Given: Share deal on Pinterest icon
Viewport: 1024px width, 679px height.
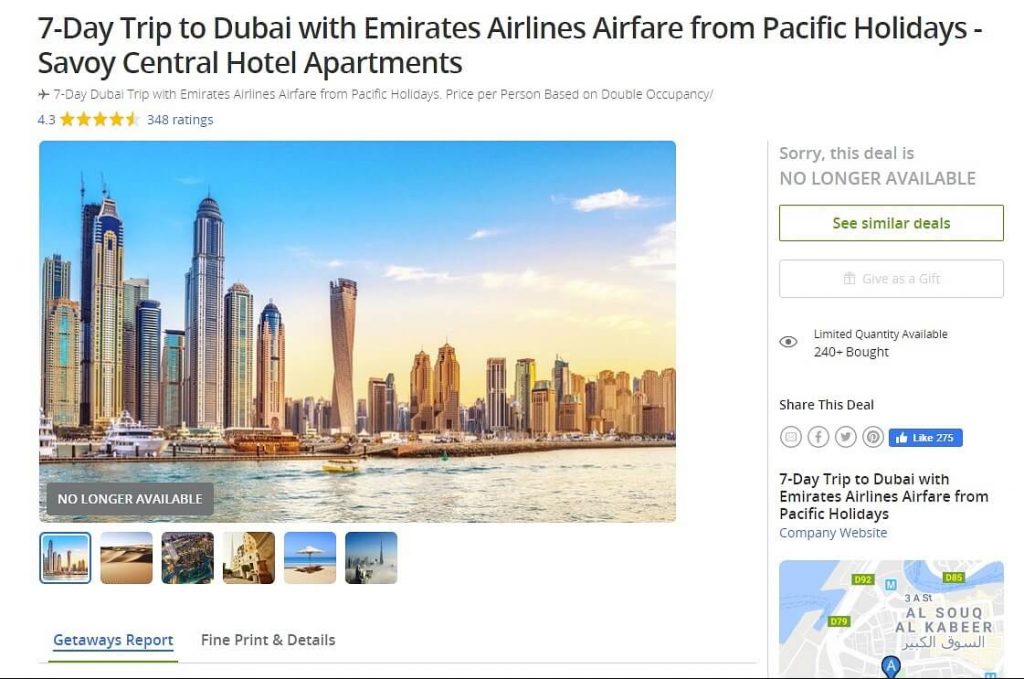Looking at the screenshot, I should coord(873,437).
